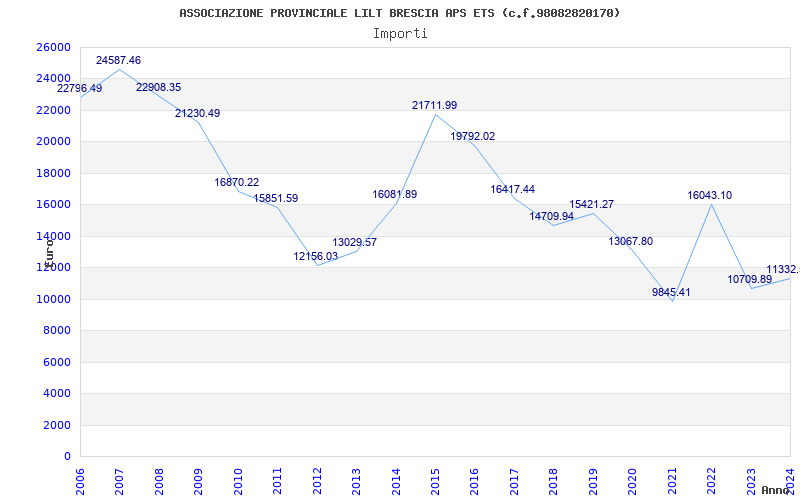Click x-axis year 2019
800x500 pixels.
click(593, 482)
